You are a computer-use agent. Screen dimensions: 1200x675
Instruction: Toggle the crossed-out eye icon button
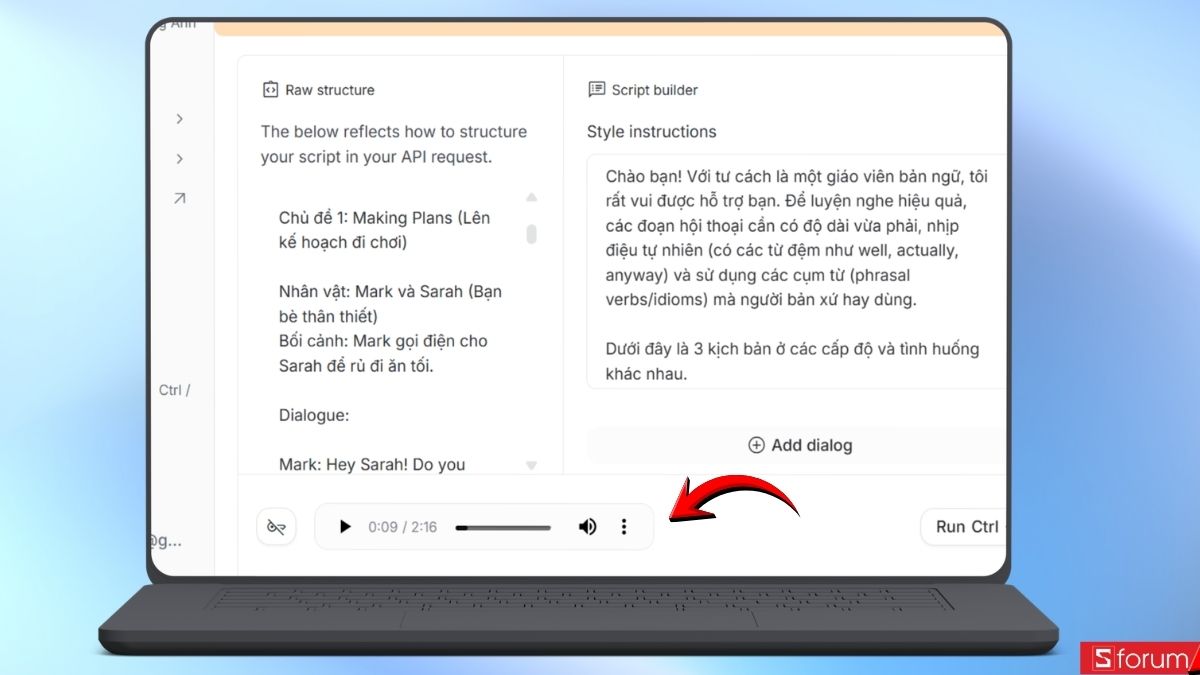click(x=276, y=527)
